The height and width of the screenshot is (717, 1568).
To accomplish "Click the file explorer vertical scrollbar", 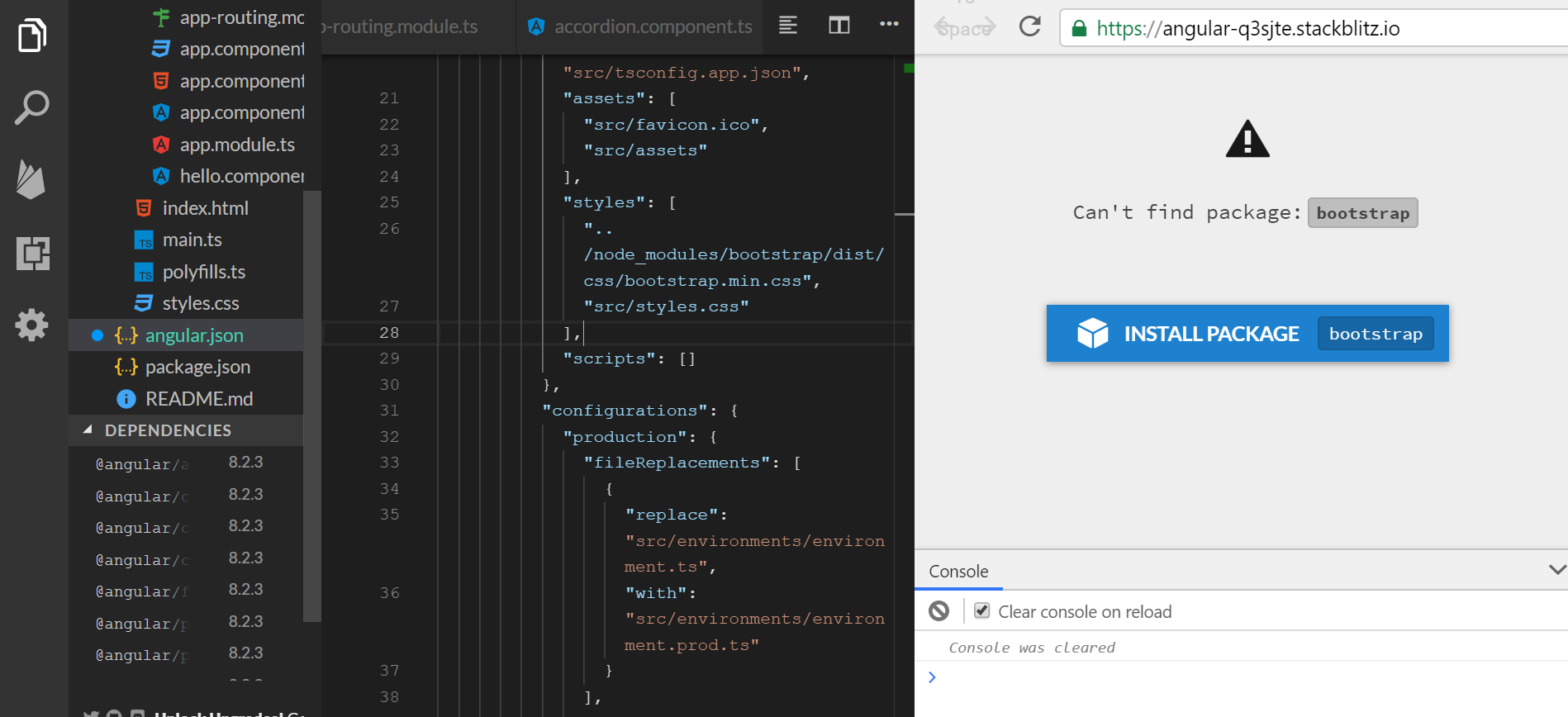I will (311, 405).
